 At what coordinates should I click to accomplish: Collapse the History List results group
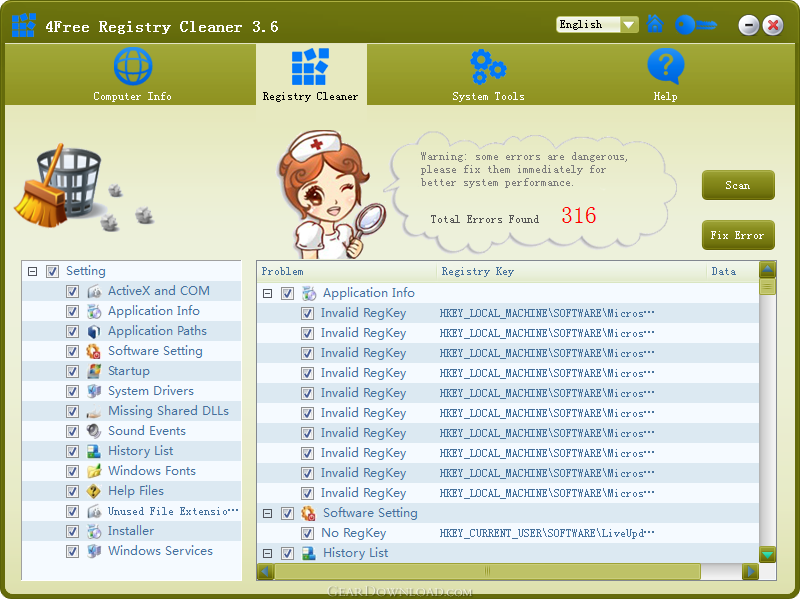tap(267, 554)
